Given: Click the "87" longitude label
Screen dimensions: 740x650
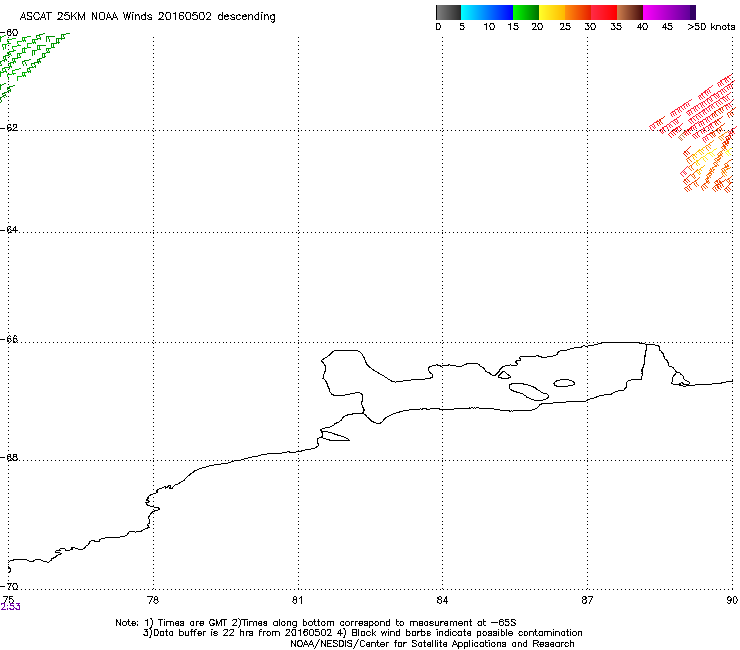Looking at the screenshot, I should (587, 600).
